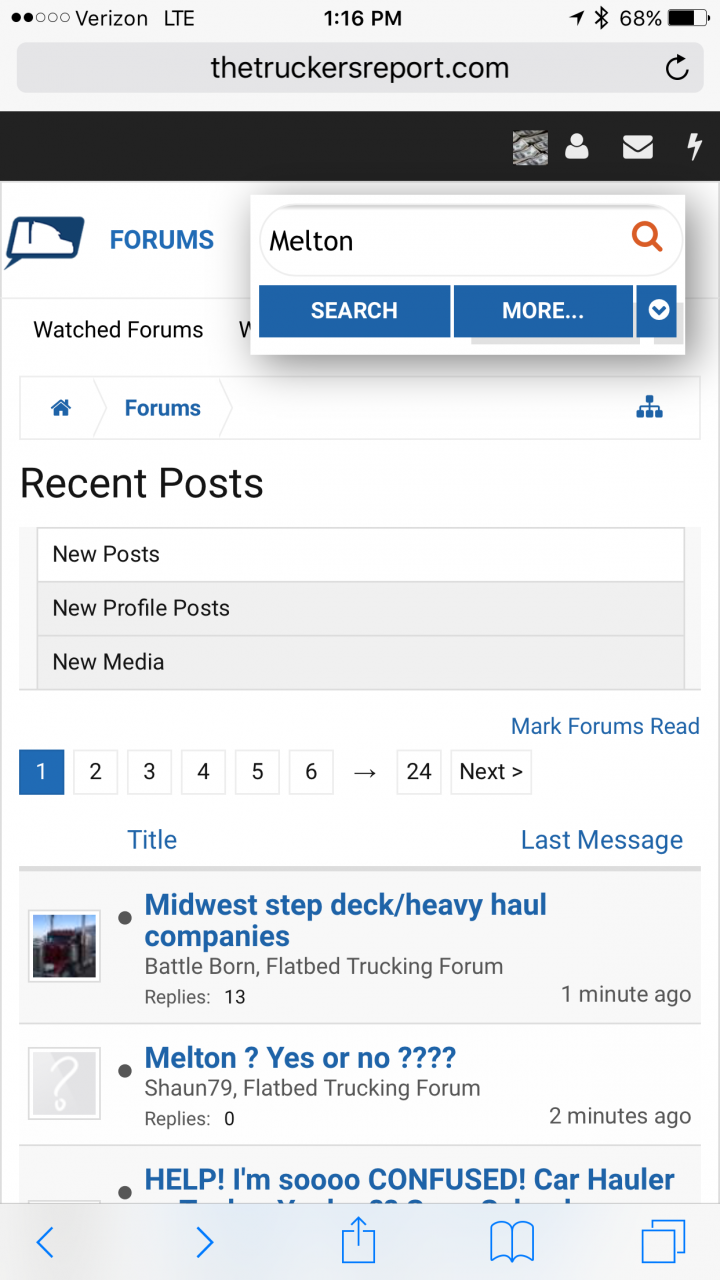720x1280 pixels.
Task: Open the forum sitemap tree icon
Action: (x=649, y=408)
